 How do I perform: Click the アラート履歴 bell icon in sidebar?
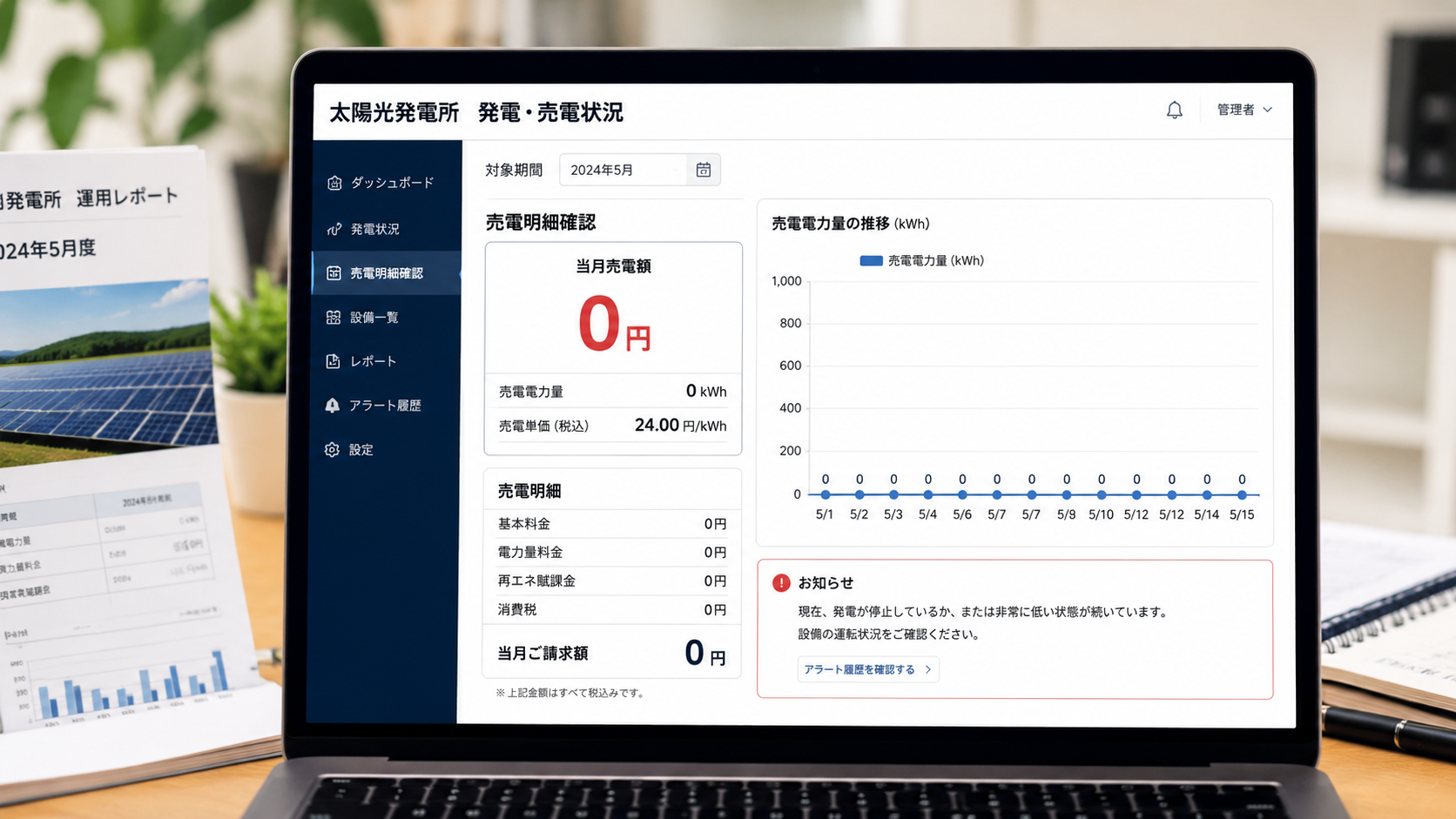(x=332, y=406)
